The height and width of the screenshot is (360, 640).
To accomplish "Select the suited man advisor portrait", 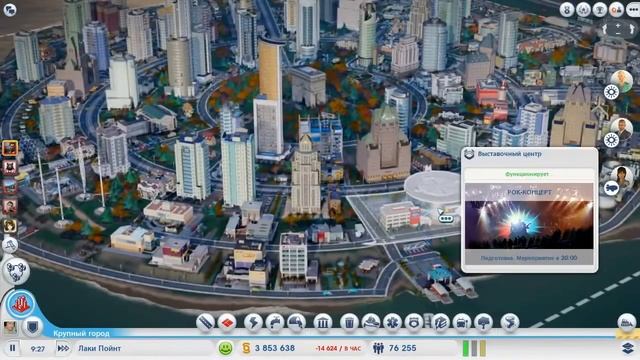I will (x=622, y=129).
